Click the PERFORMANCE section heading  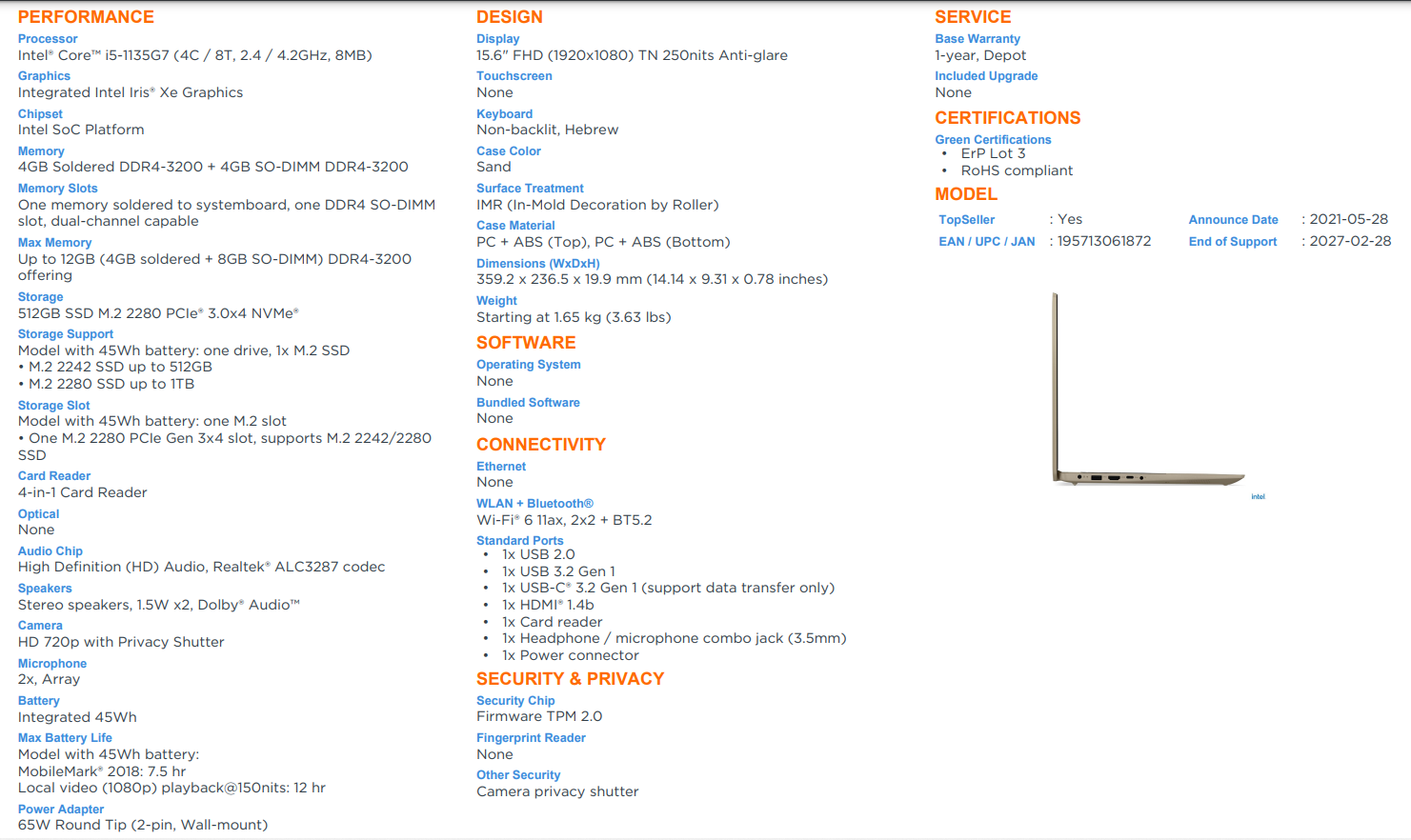tap(86, 17)
